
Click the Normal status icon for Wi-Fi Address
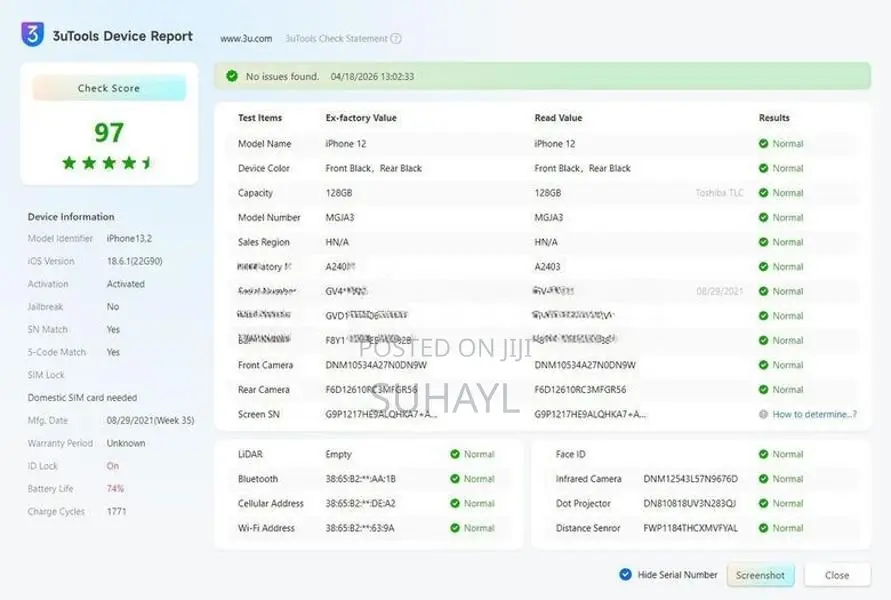tap(455, 528)
